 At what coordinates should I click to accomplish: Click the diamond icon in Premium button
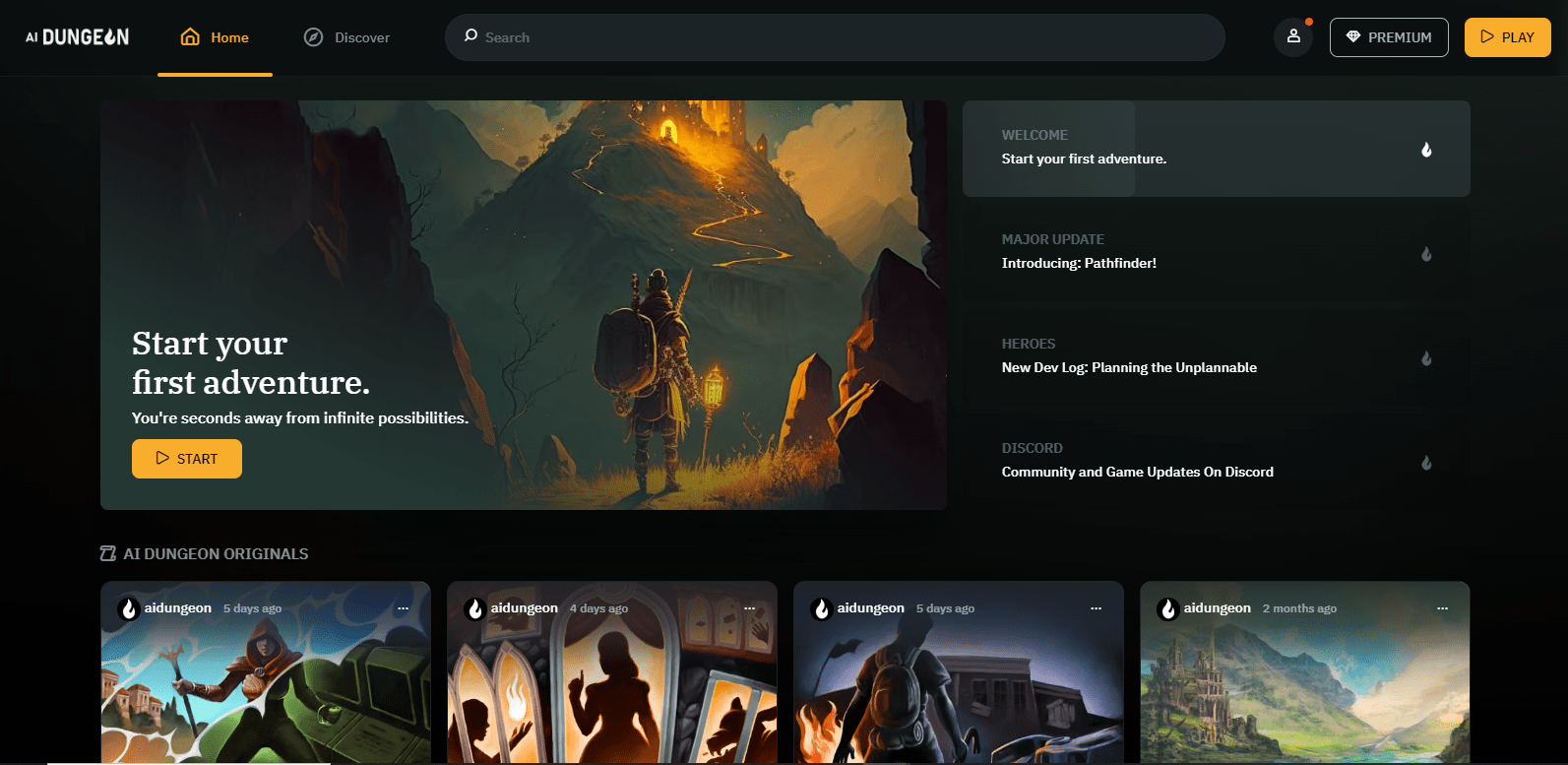1353,36
